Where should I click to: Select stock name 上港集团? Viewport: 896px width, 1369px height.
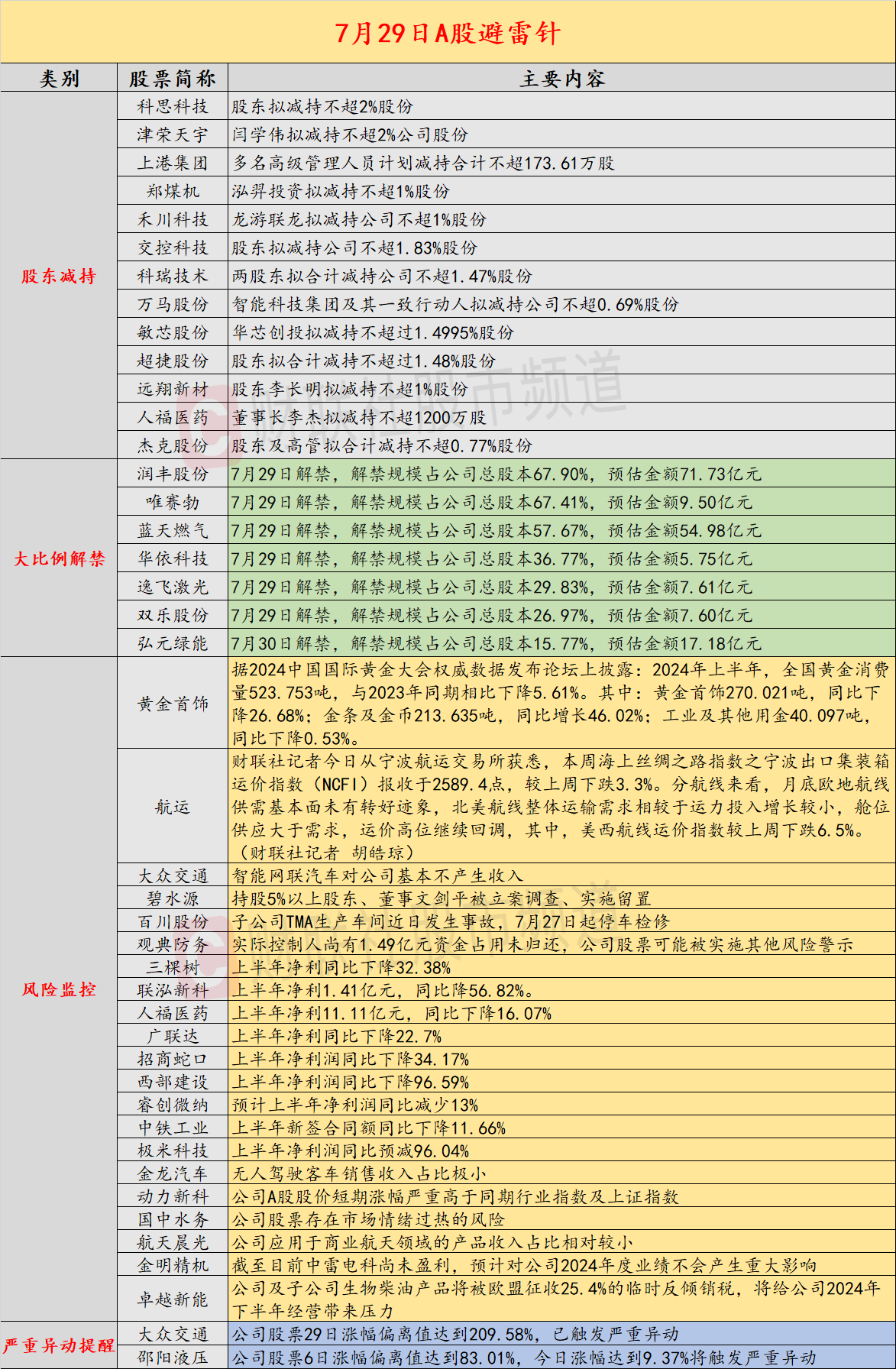click(173, 163)
